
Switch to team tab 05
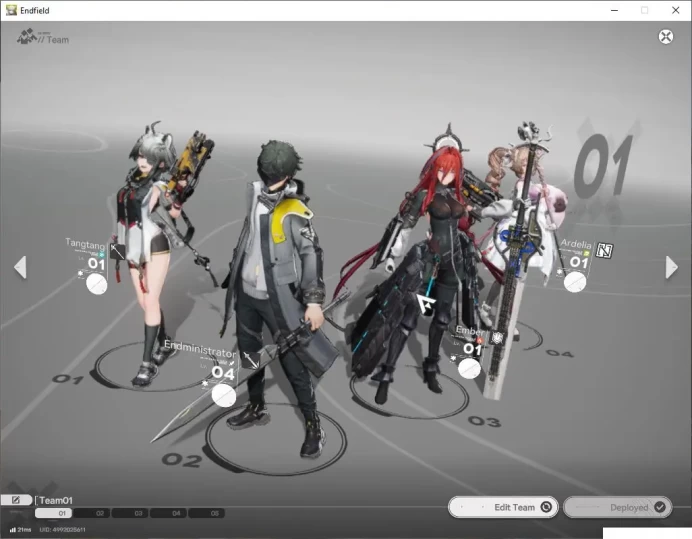pos(207,513)
